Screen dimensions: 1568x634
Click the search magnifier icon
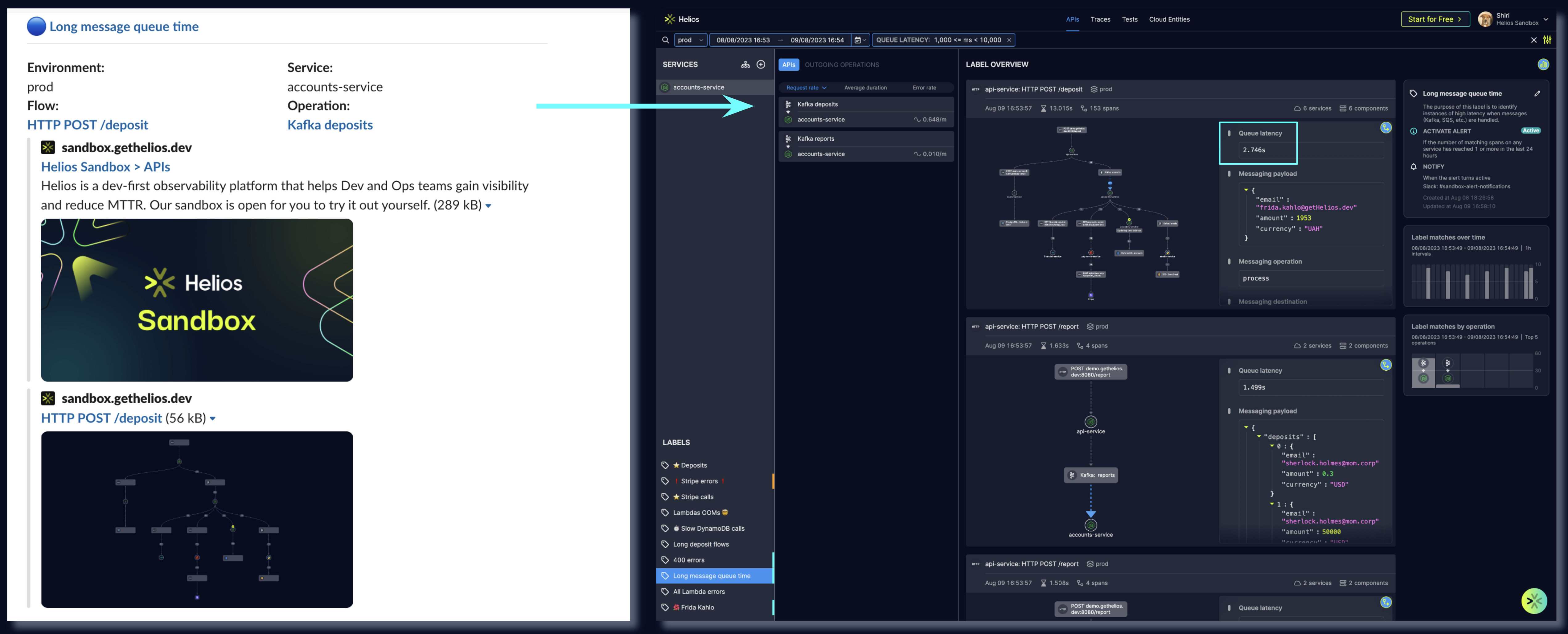tap(665, 40)
